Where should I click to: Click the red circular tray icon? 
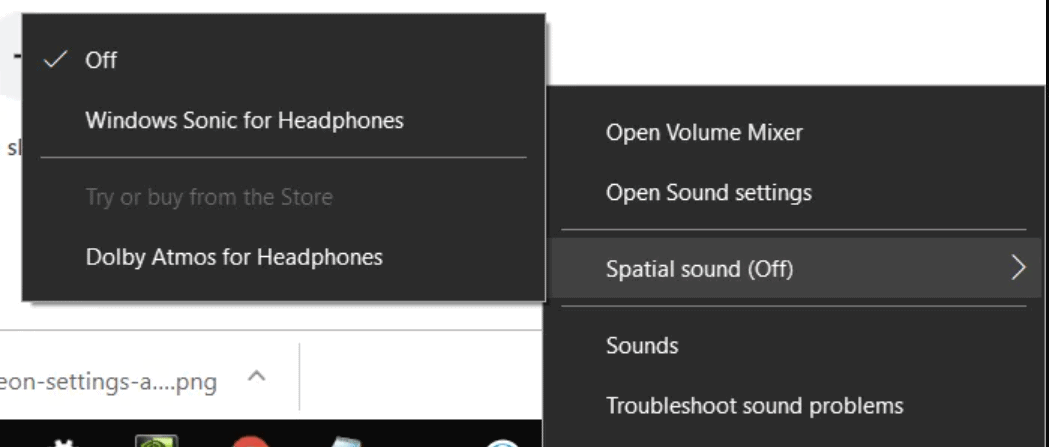point(250,441)
